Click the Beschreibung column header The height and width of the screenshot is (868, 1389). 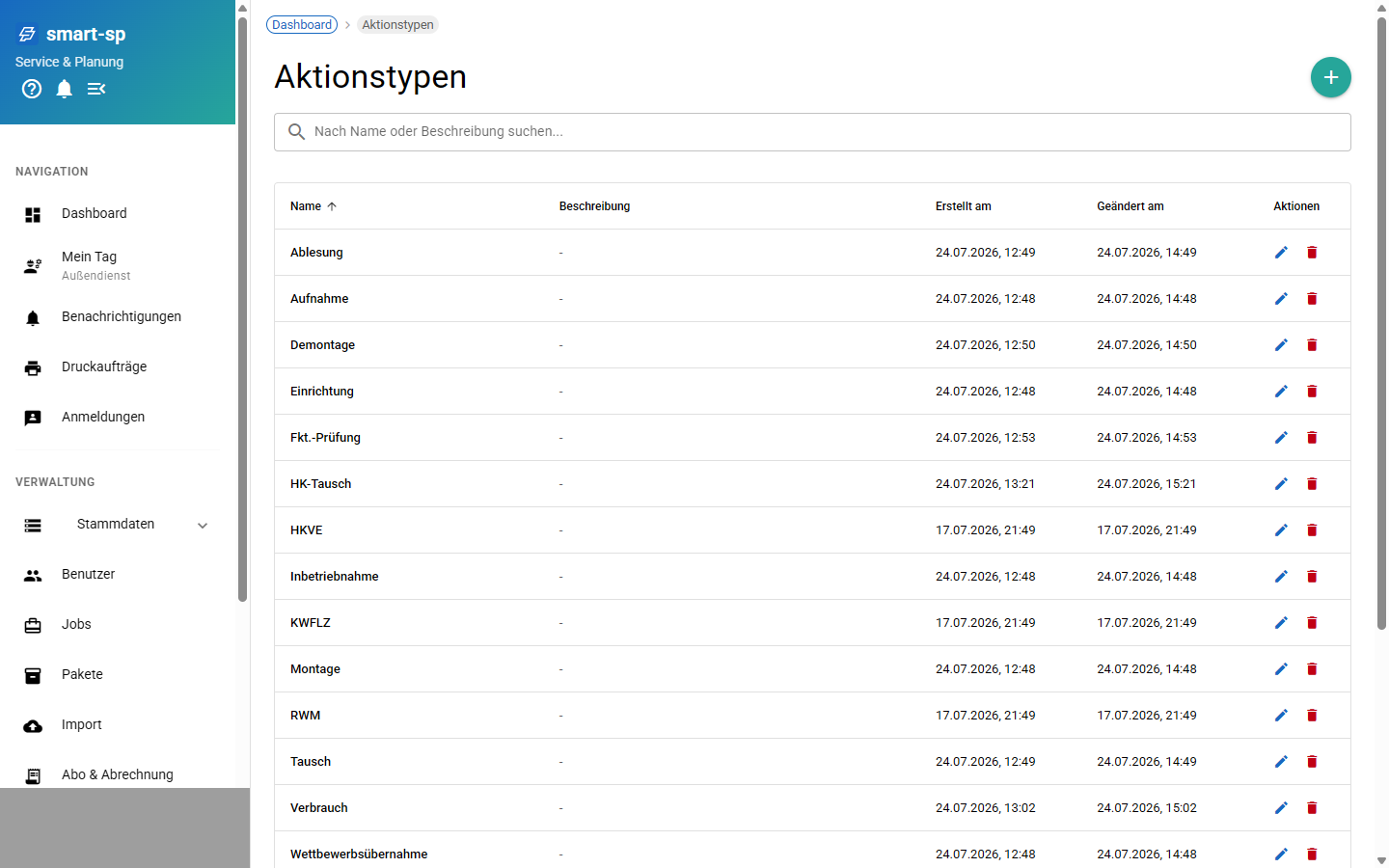pos(594,206)
